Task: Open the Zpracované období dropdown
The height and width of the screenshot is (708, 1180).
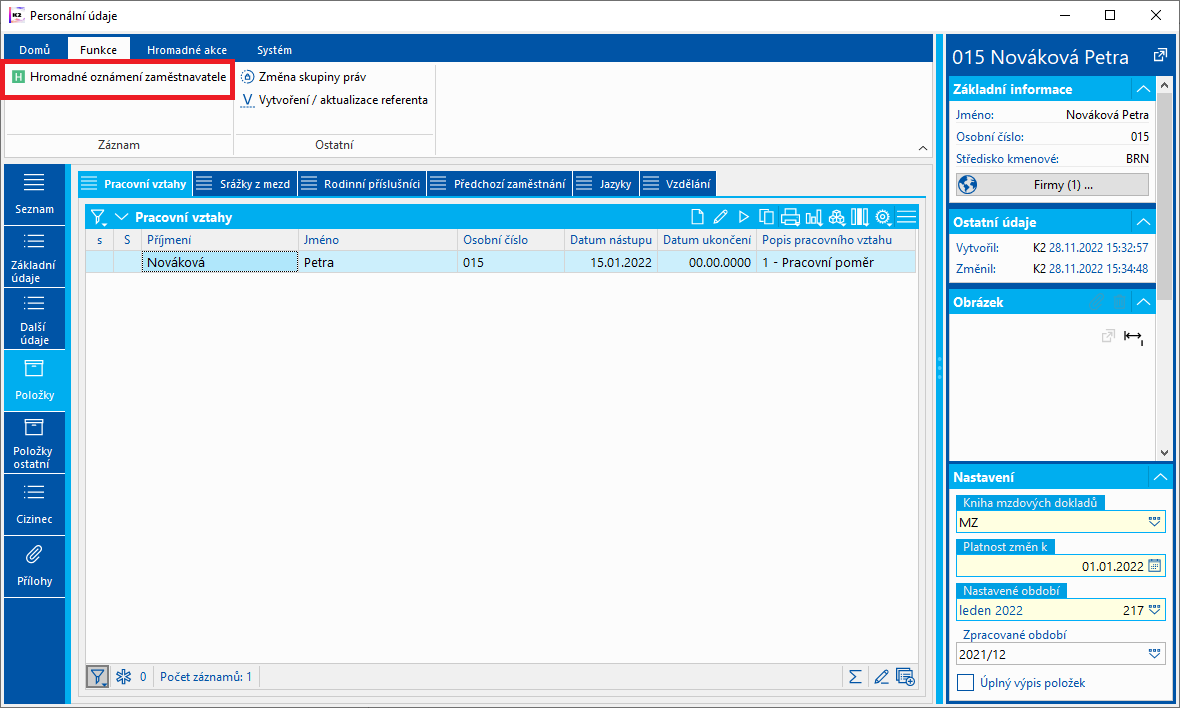Action: (1154, 654)
